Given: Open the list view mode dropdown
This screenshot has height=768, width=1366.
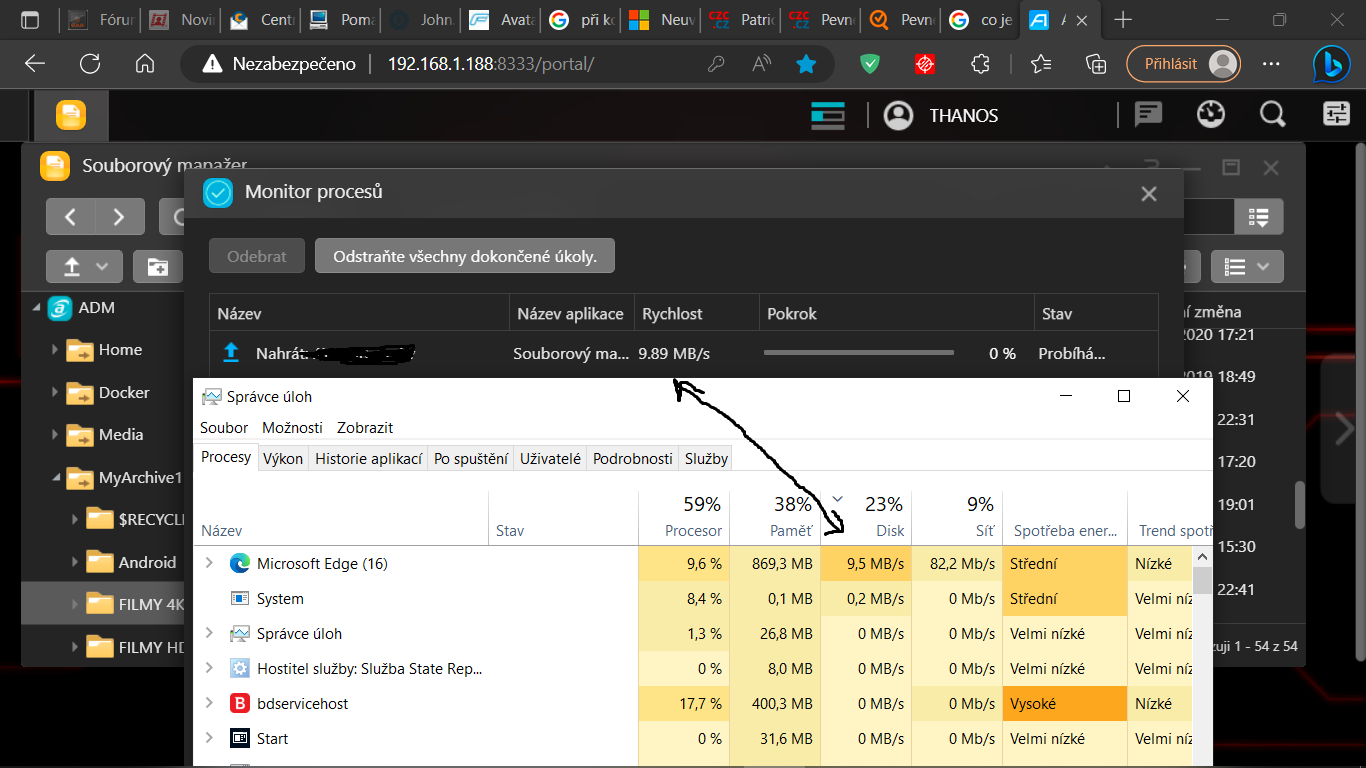Looking at the screenshot, I should click(x=1246, y=266).
